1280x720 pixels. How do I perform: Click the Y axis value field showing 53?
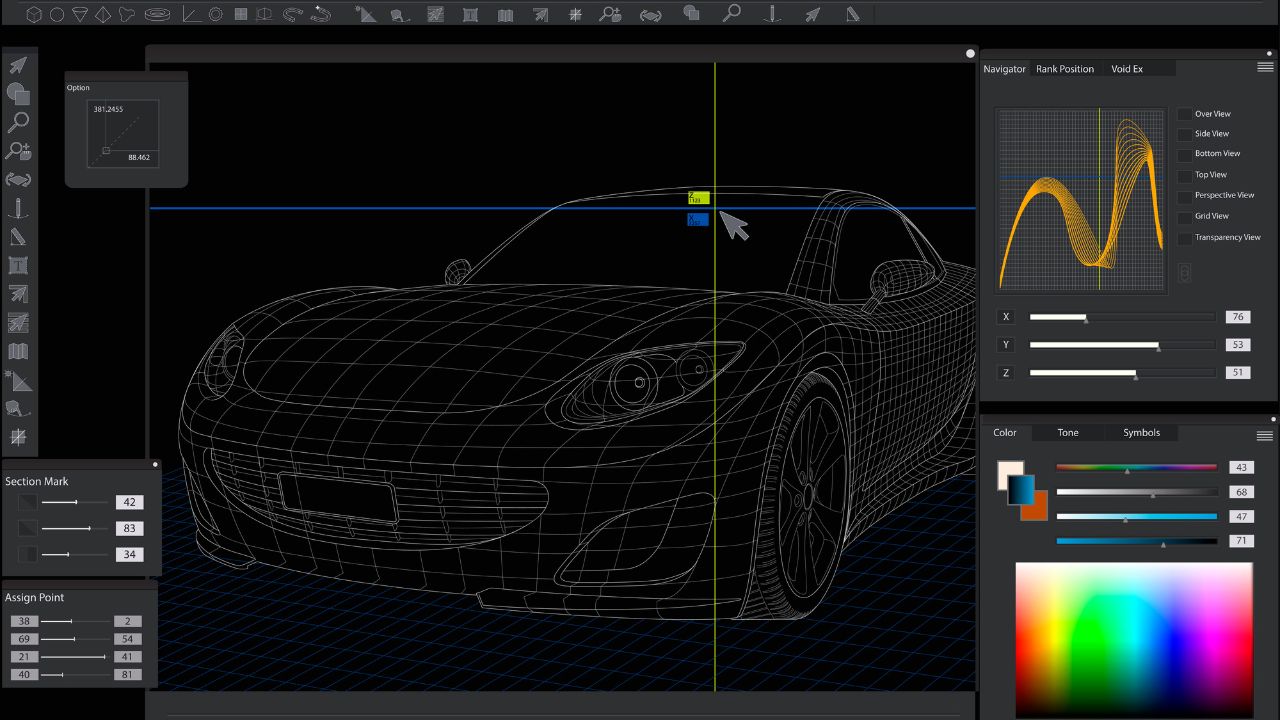coord(1237,345)
